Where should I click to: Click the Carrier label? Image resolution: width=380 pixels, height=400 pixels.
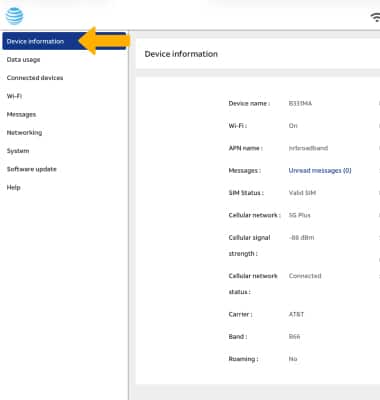240,314
